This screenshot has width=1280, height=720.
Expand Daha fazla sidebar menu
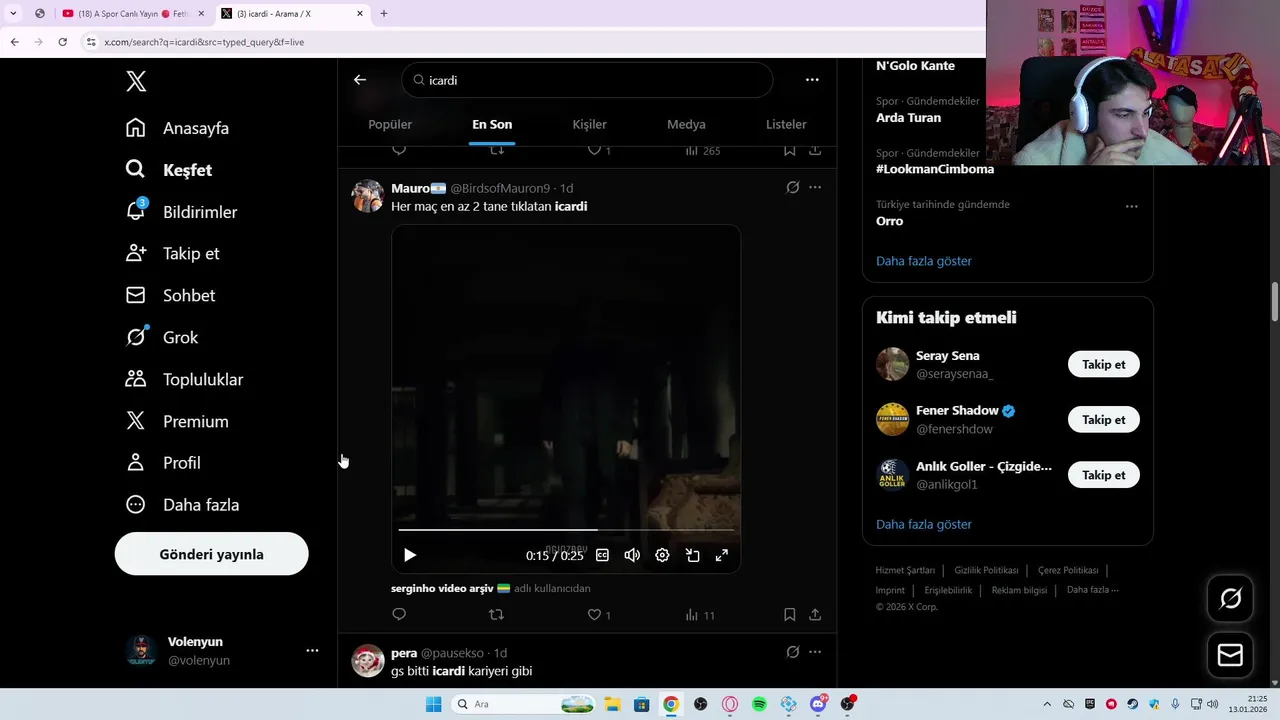(x=182, y=505)
